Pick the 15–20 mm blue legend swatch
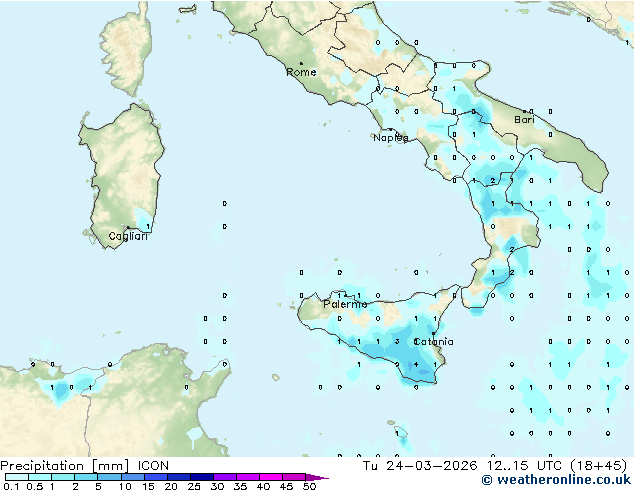Viewport: 634px width, 490px height. [156, 477]
